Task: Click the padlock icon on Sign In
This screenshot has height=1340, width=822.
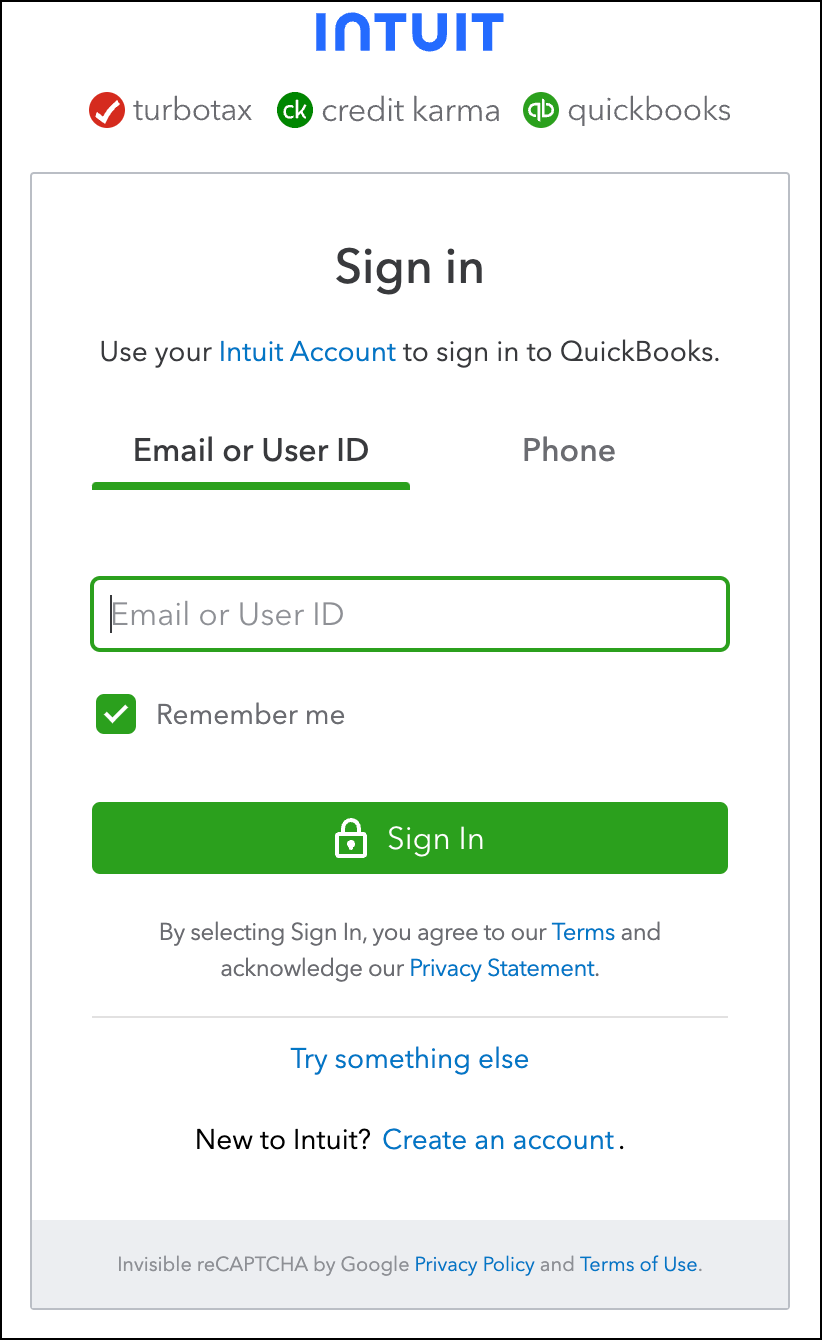Action: pyautogui.click(x=350, y=838)
